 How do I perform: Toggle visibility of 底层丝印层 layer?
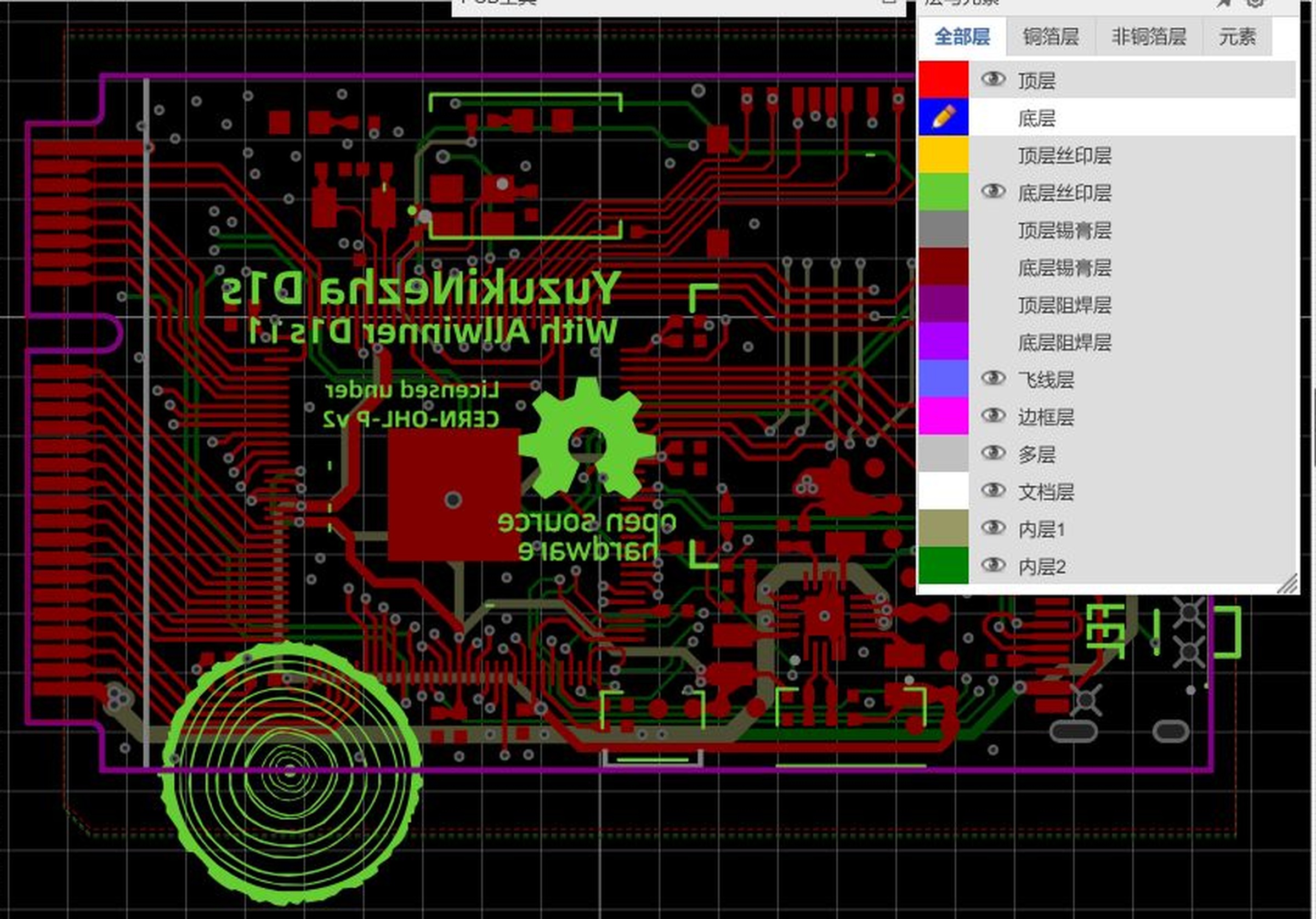[x=993, y=190]
